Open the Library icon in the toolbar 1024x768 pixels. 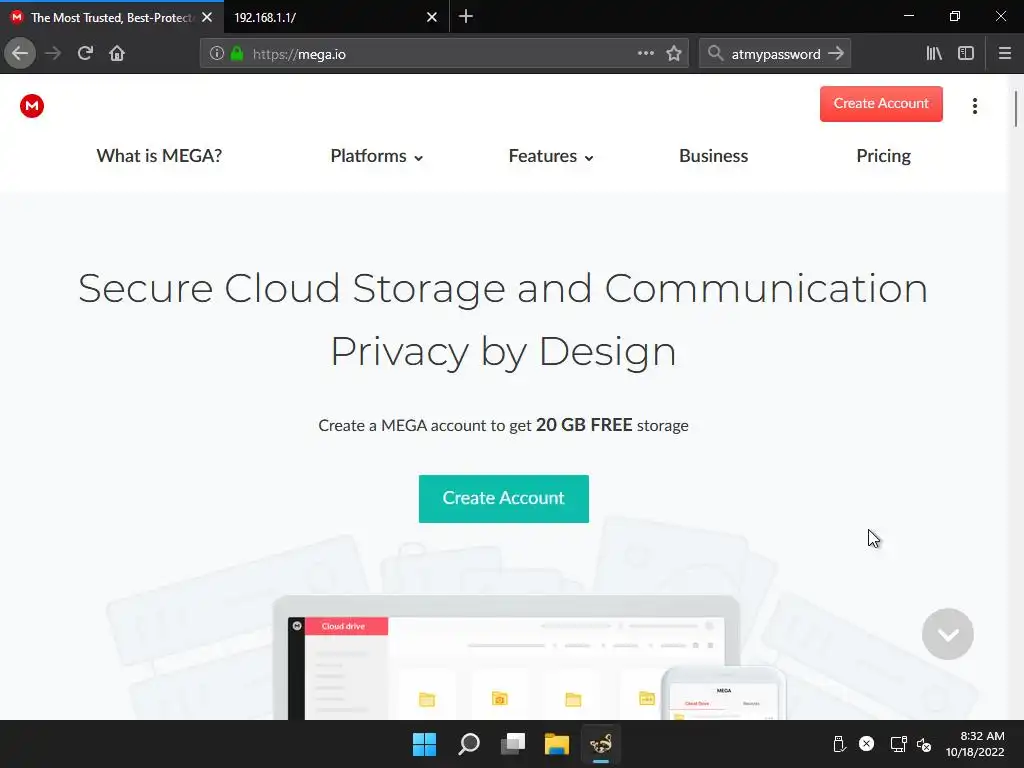(x=934, y=54)
